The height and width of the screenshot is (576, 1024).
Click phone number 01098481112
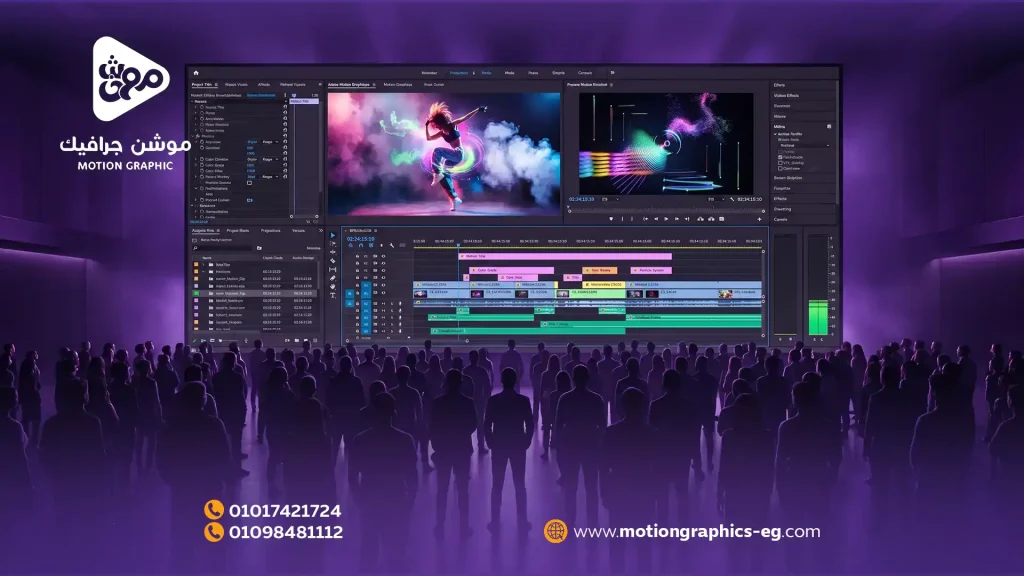[x=286, y=532]
